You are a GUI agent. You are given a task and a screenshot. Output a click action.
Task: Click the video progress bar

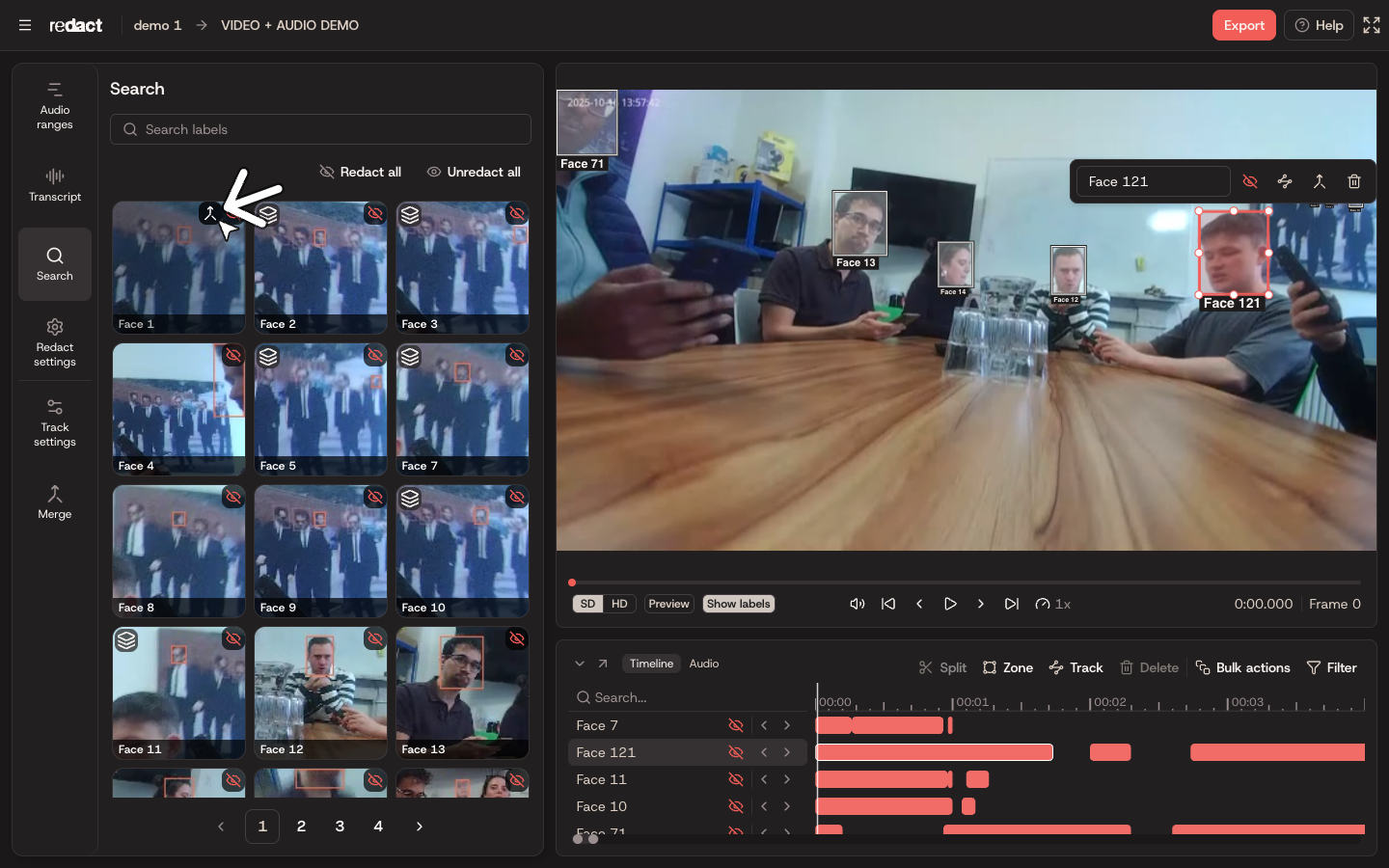[x=966, y=583]
